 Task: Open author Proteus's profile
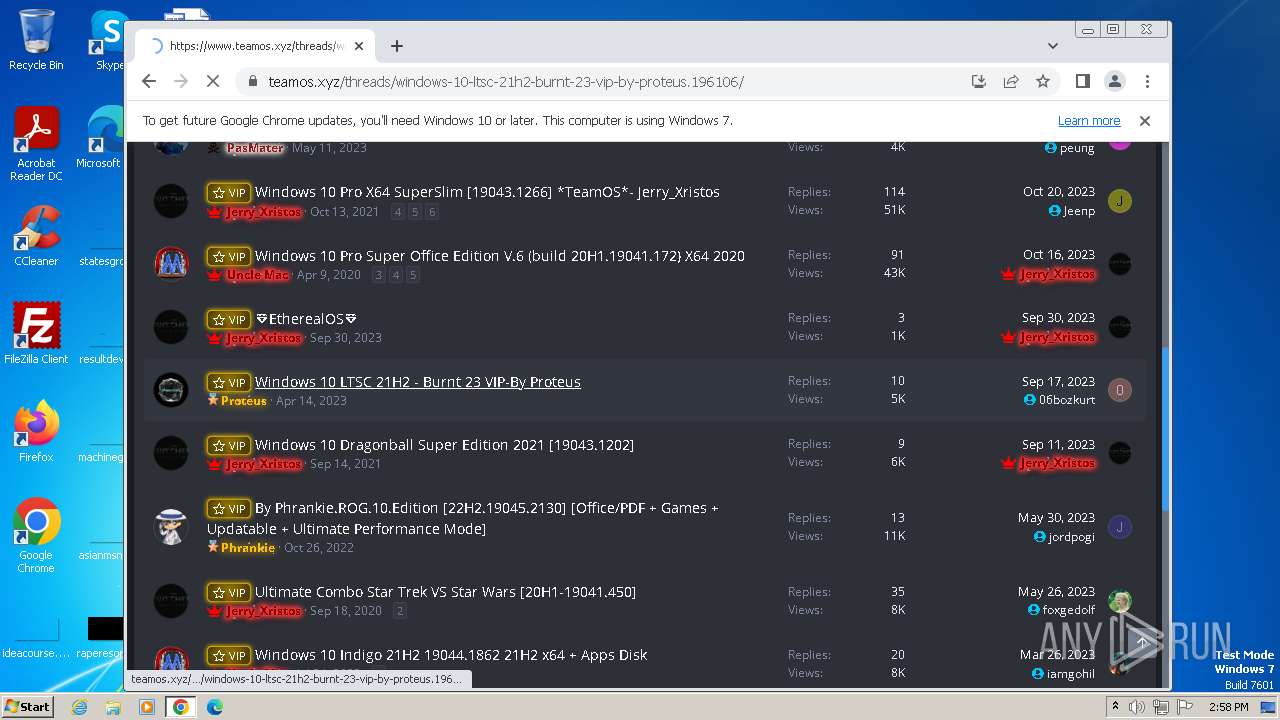243,401
